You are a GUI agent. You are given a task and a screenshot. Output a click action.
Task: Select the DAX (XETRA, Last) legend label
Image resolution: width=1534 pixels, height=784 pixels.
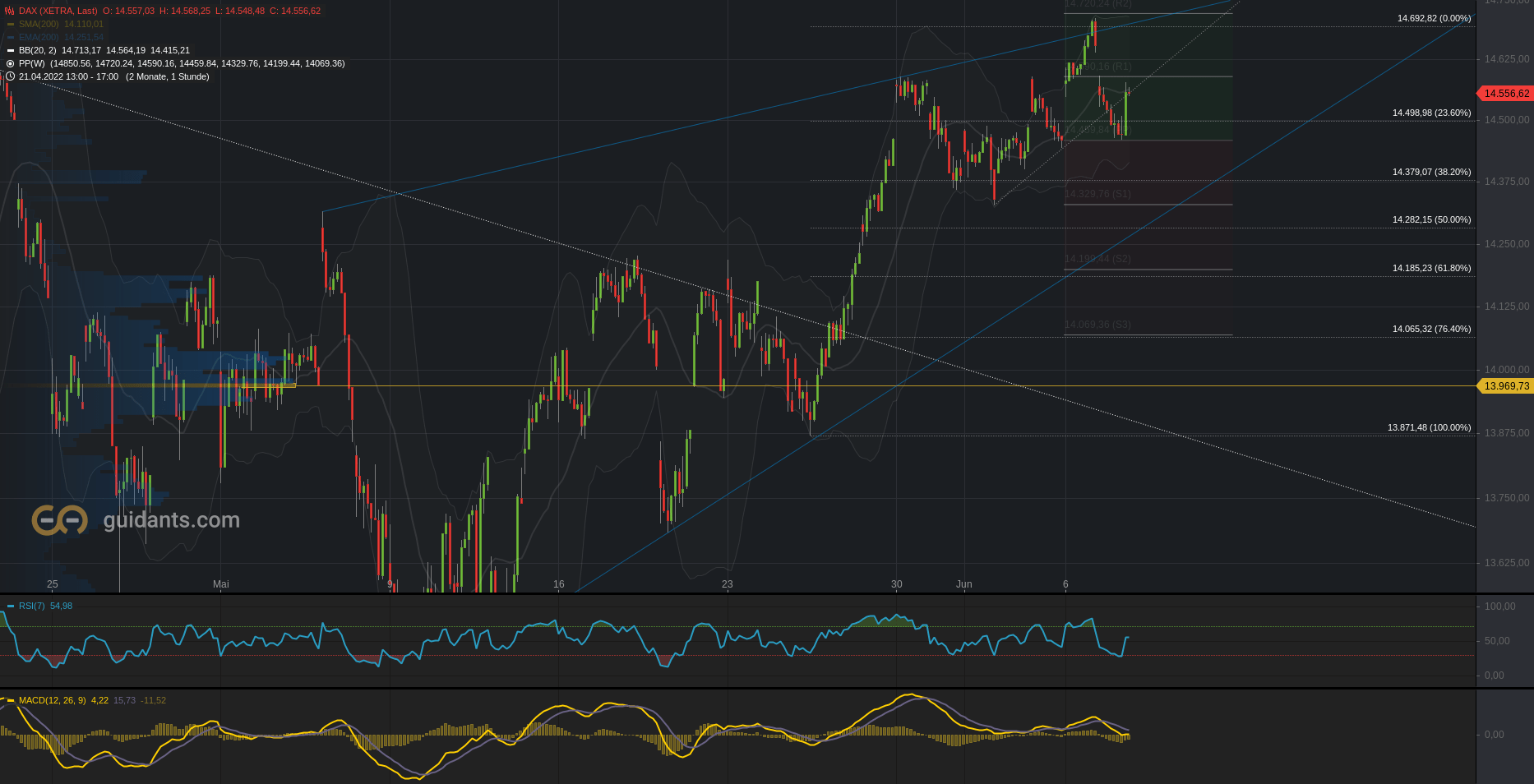pyautogui.click(x=58, y=11)
